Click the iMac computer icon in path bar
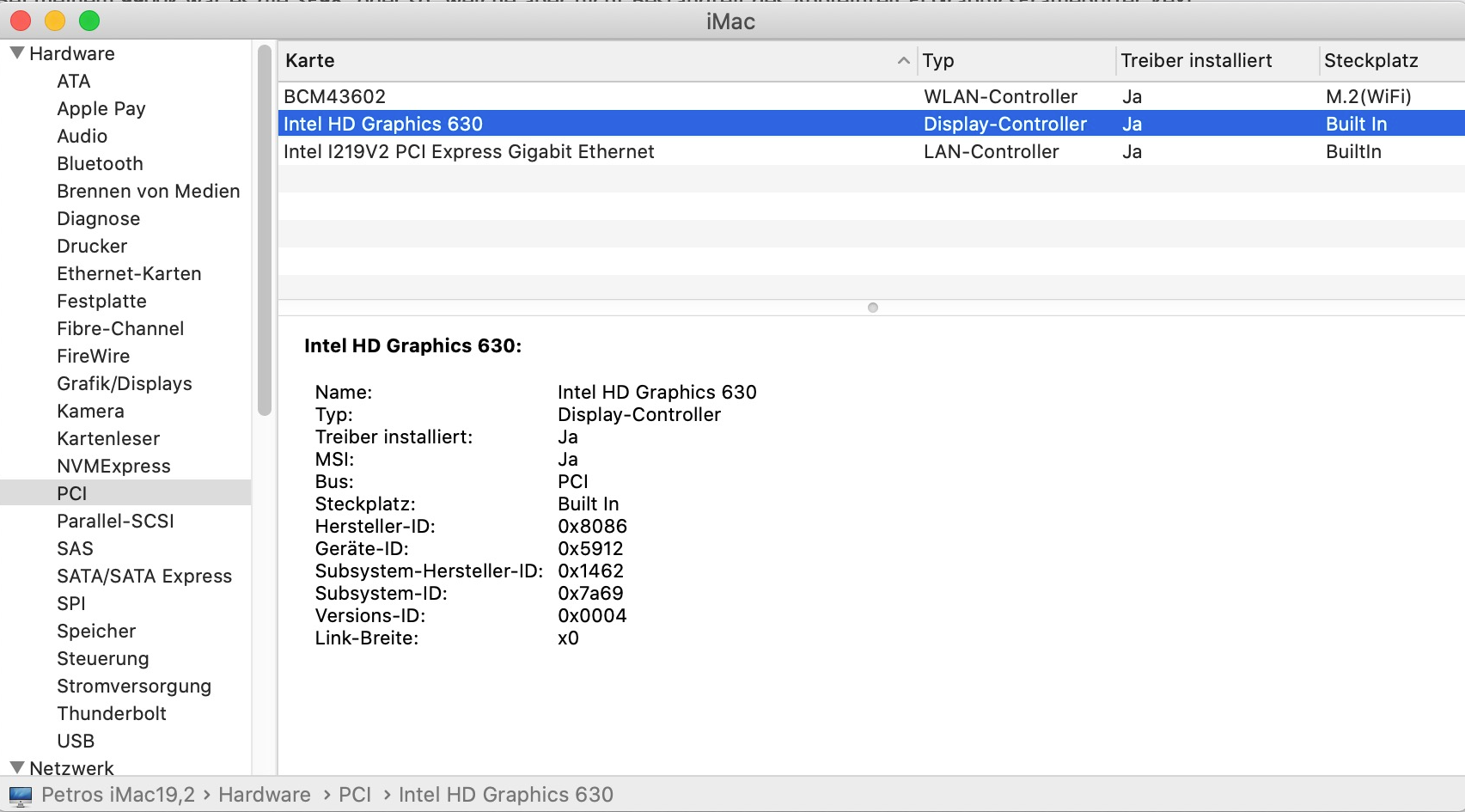The image size is (1465, 812). click(x=21, y=795)
